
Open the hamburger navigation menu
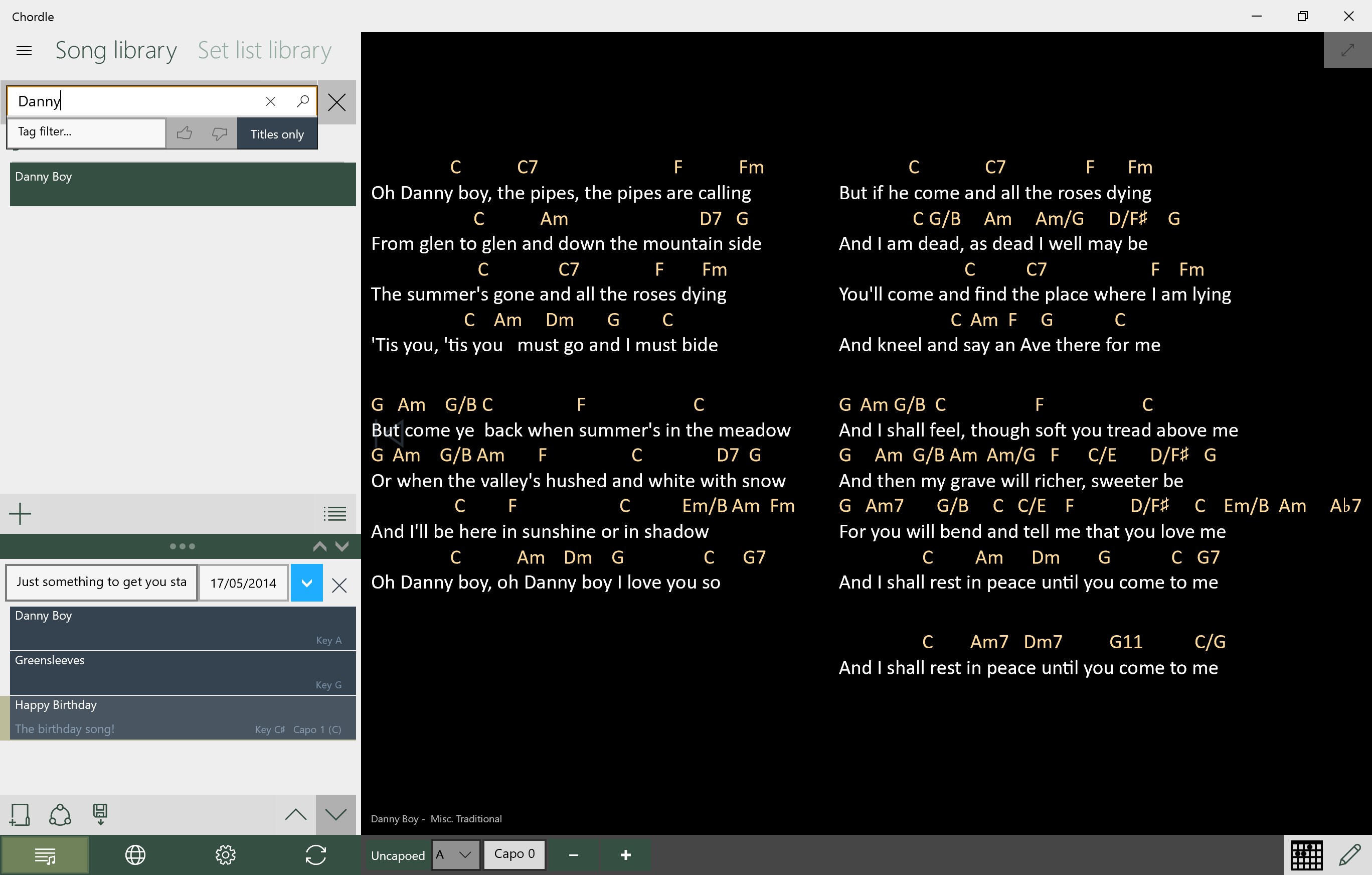coord(24,51)
